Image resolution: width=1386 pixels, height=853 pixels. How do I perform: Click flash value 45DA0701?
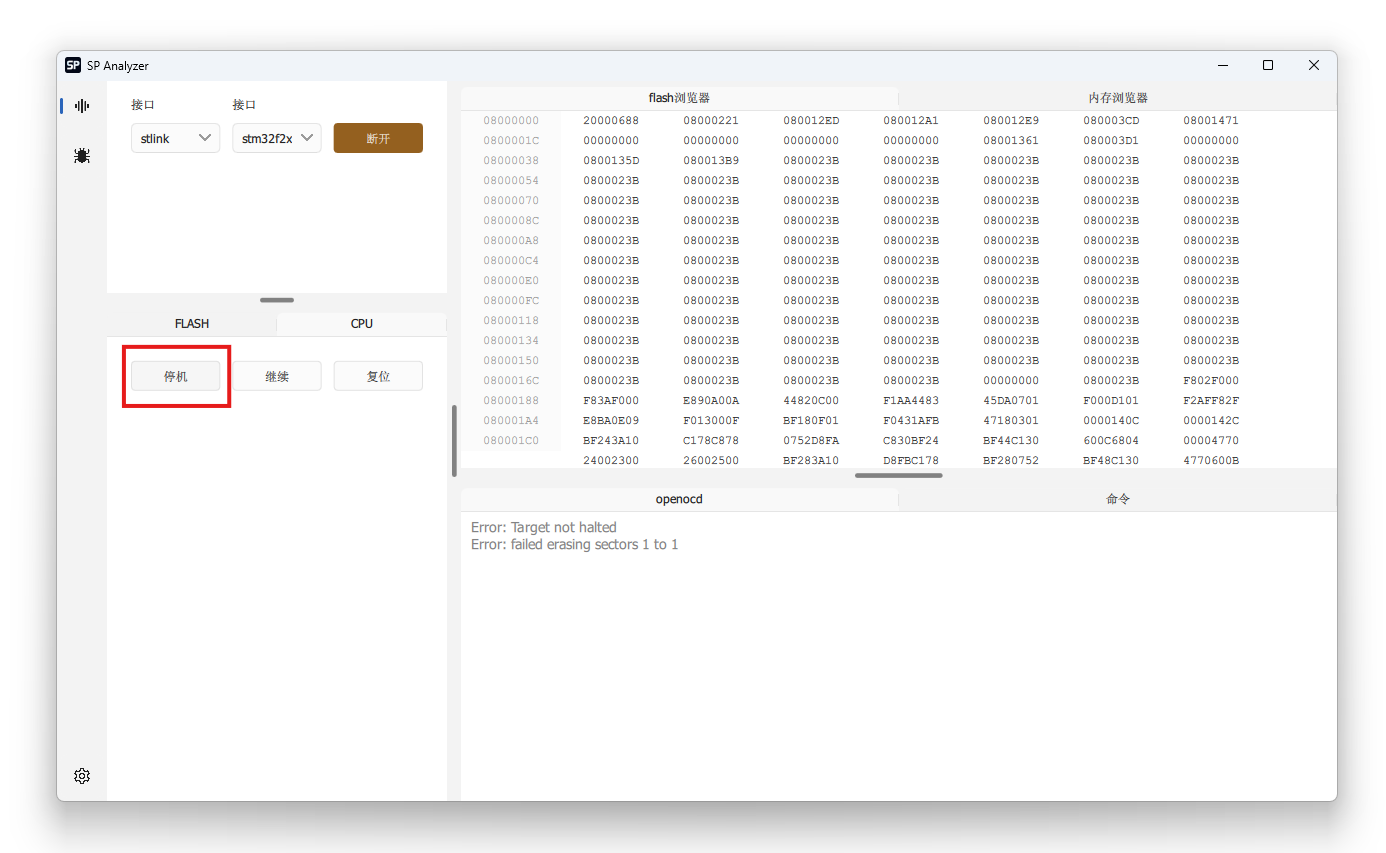(x=1011, y=400)
